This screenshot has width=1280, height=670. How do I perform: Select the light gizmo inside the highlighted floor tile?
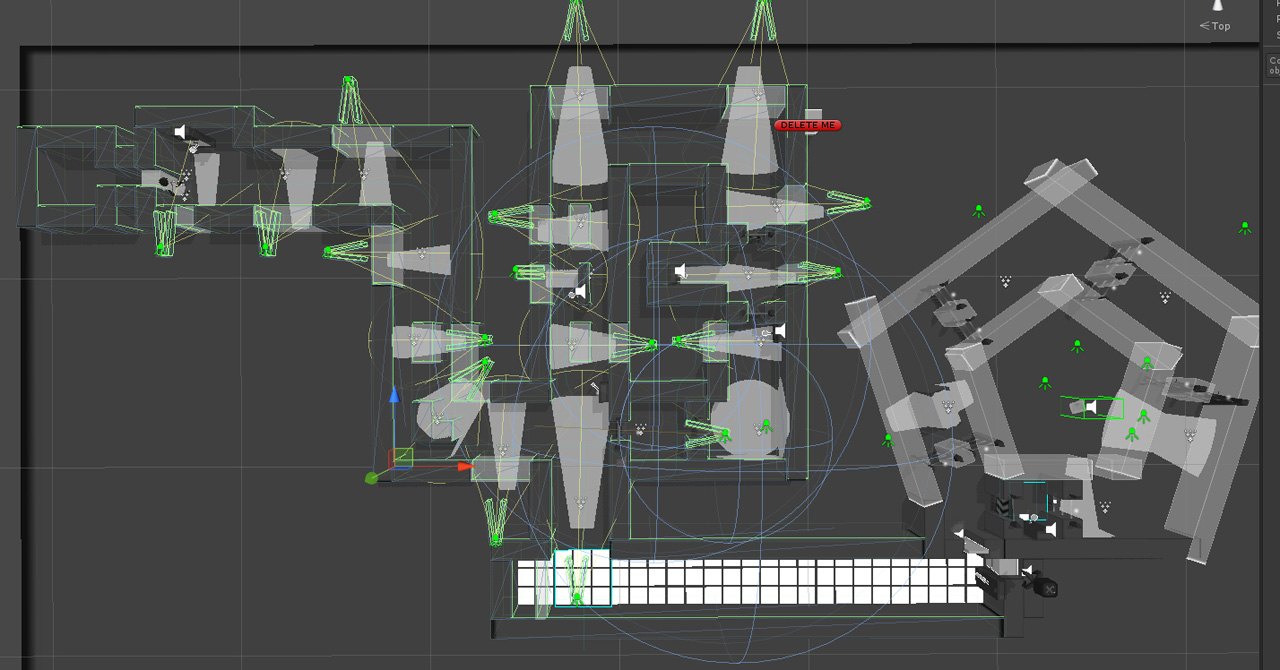576,597
